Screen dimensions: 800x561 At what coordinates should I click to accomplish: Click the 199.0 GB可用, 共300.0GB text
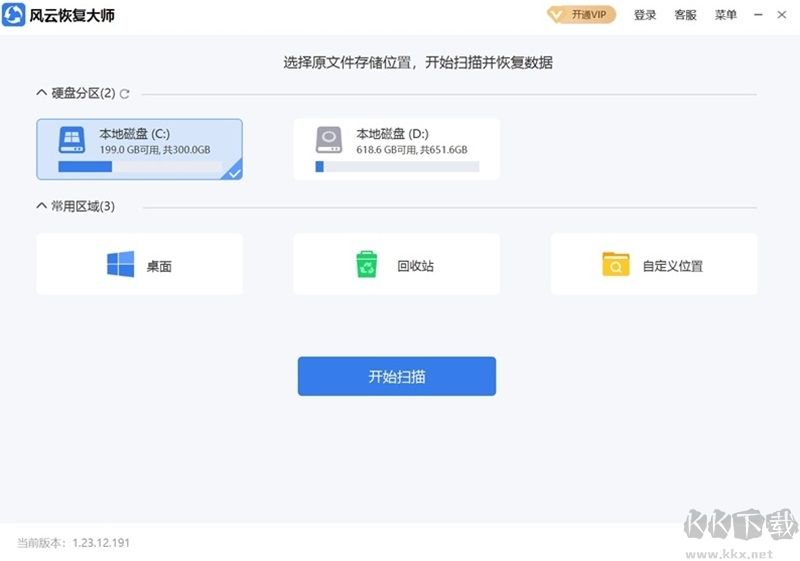coord(155,150)
